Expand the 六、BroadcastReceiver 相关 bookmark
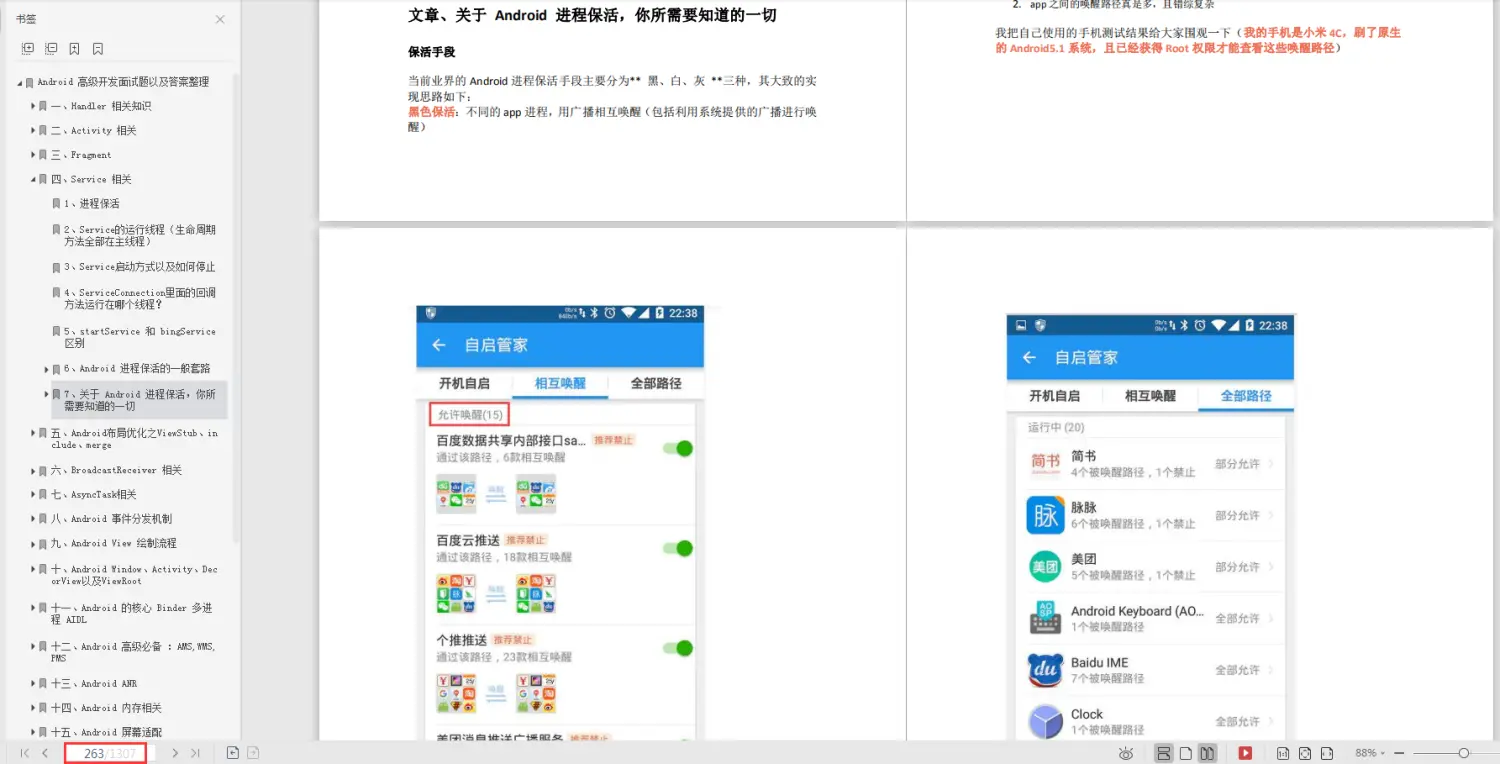 click(33, 470)
